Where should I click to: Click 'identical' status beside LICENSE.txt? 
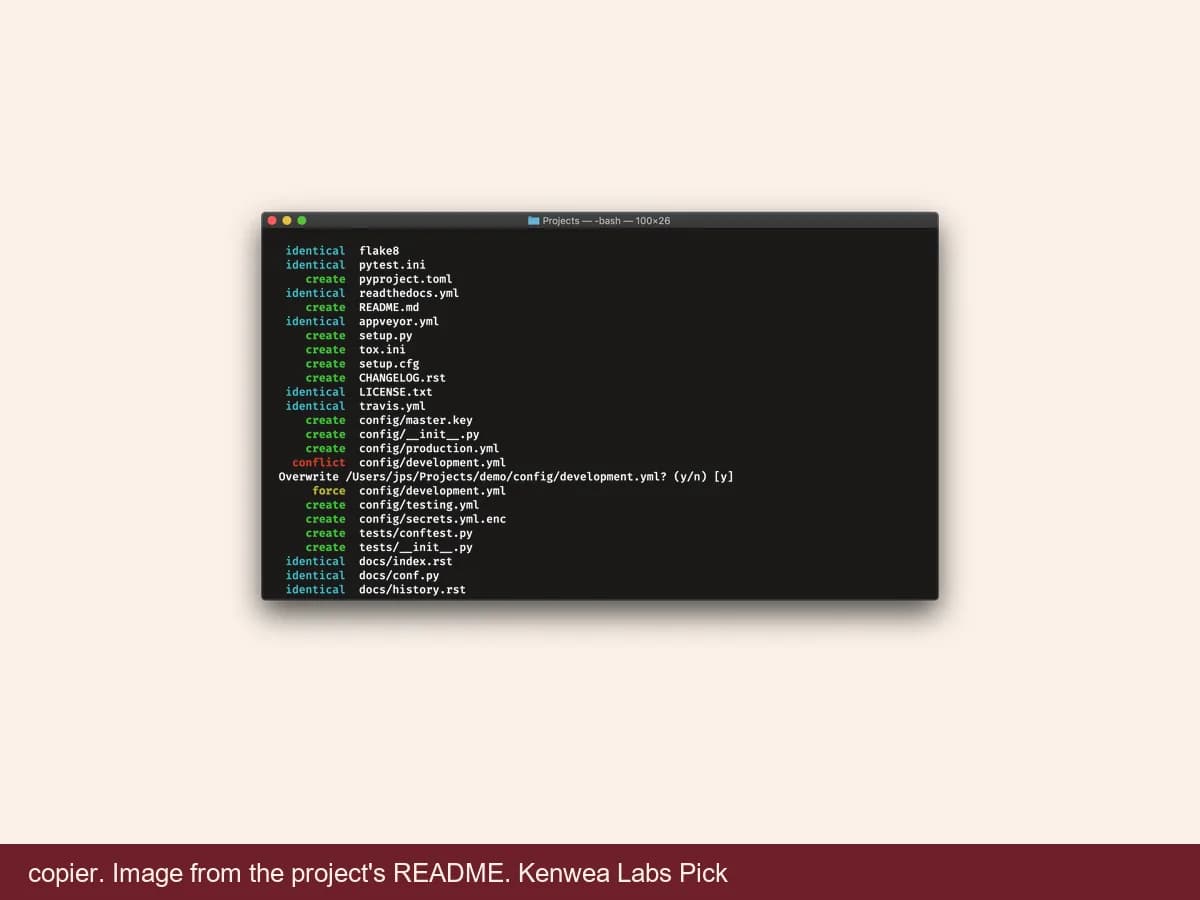coord(315,392)
